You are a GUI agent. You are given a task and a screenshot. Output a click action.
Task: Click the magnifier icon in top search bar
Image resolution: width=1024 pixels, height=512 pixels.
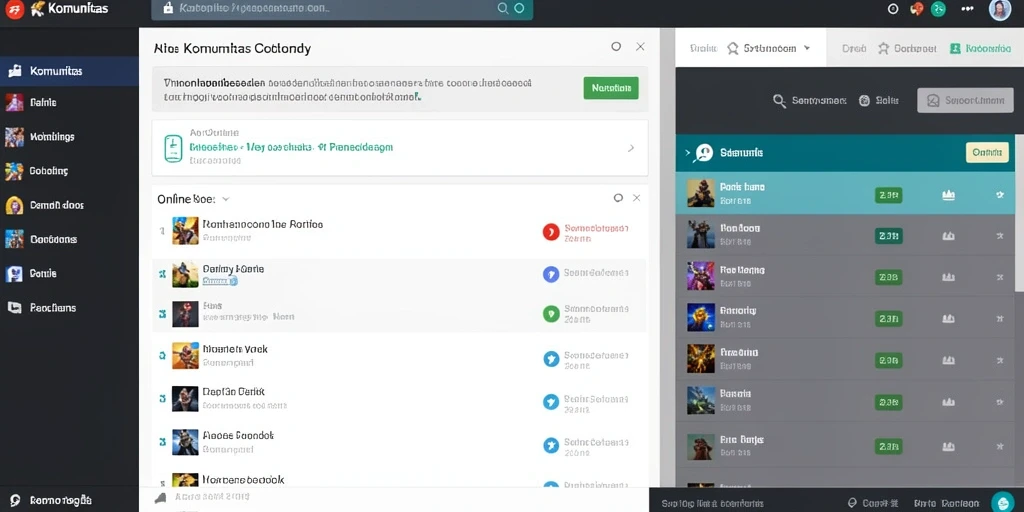pos(503,8)
